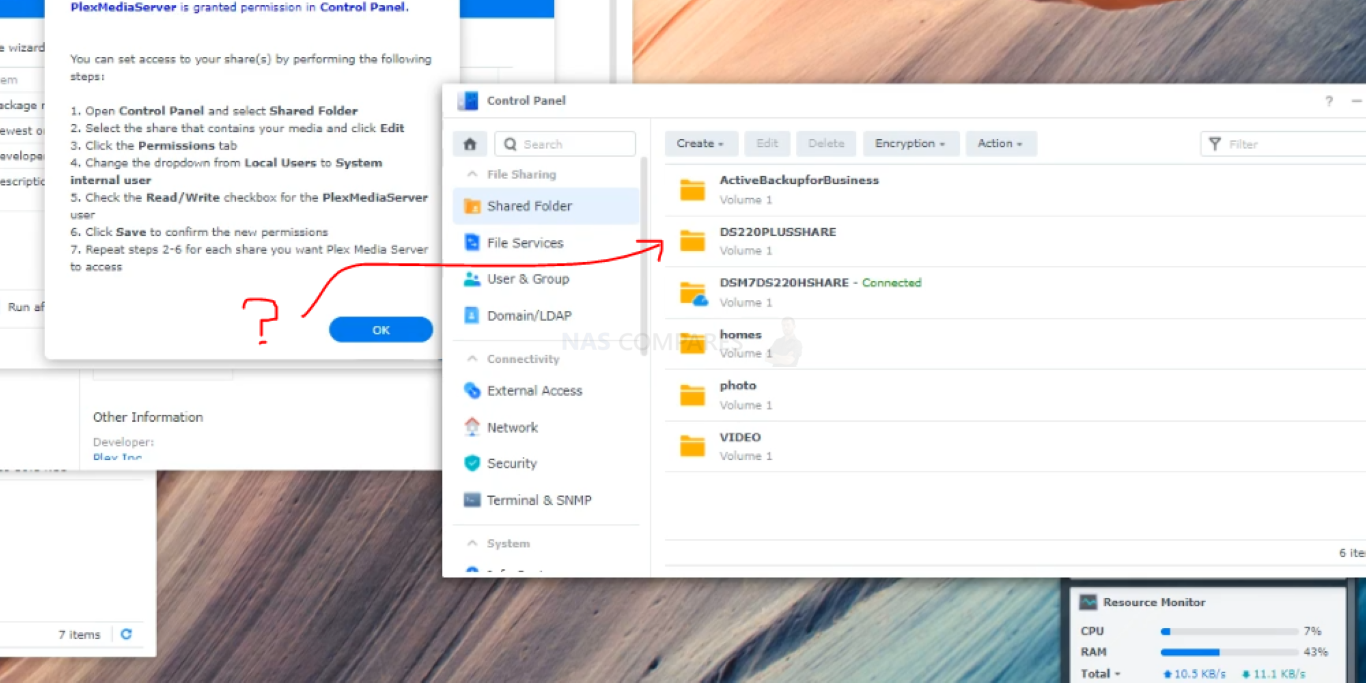Viewport: 1366px width, 683px height.
Task: Open the Plex Inc developer link
Action: pos(118,458)
